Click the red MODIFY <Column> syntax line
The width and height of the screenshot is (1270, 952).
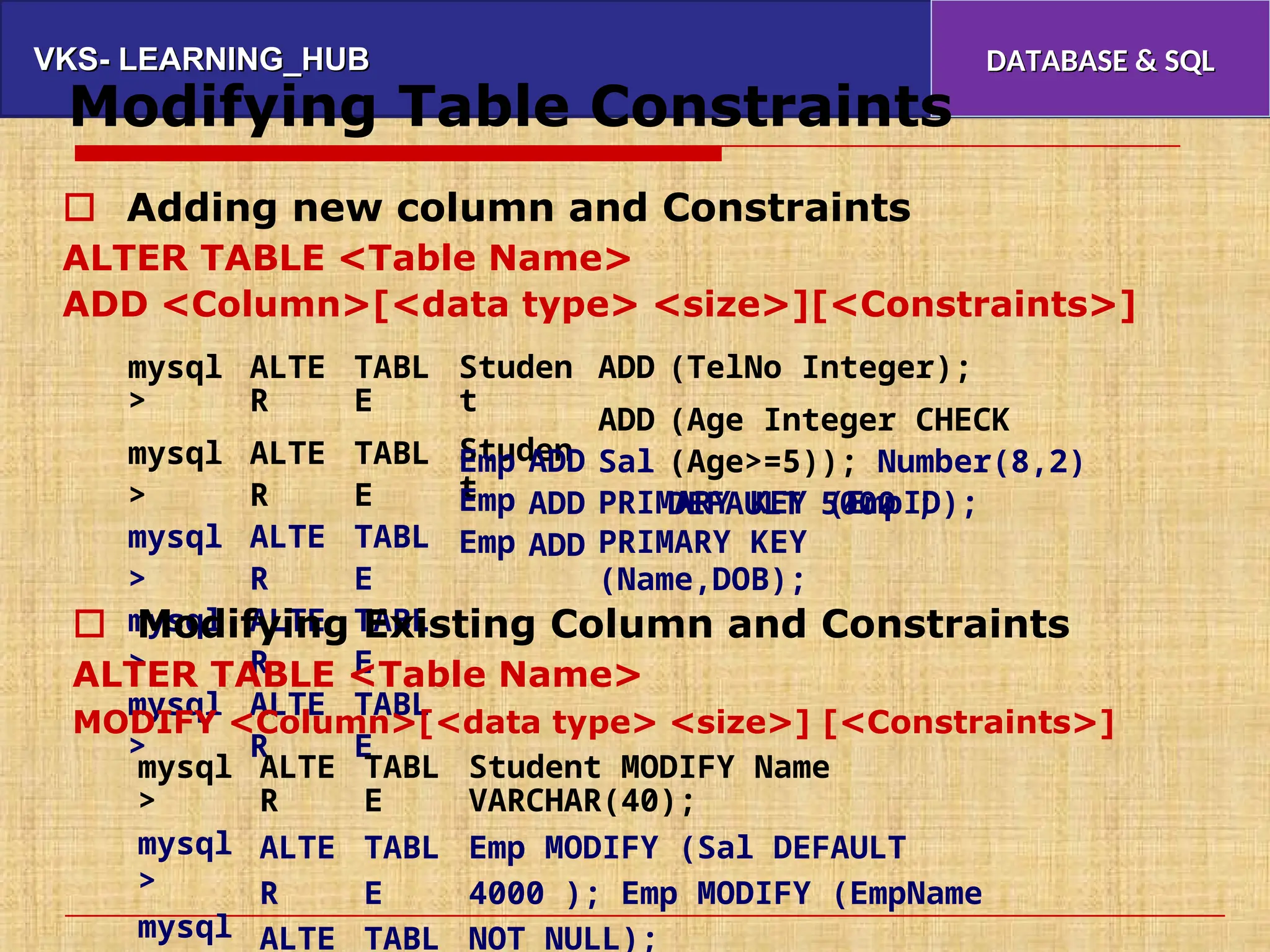click(x=593, y=723)
